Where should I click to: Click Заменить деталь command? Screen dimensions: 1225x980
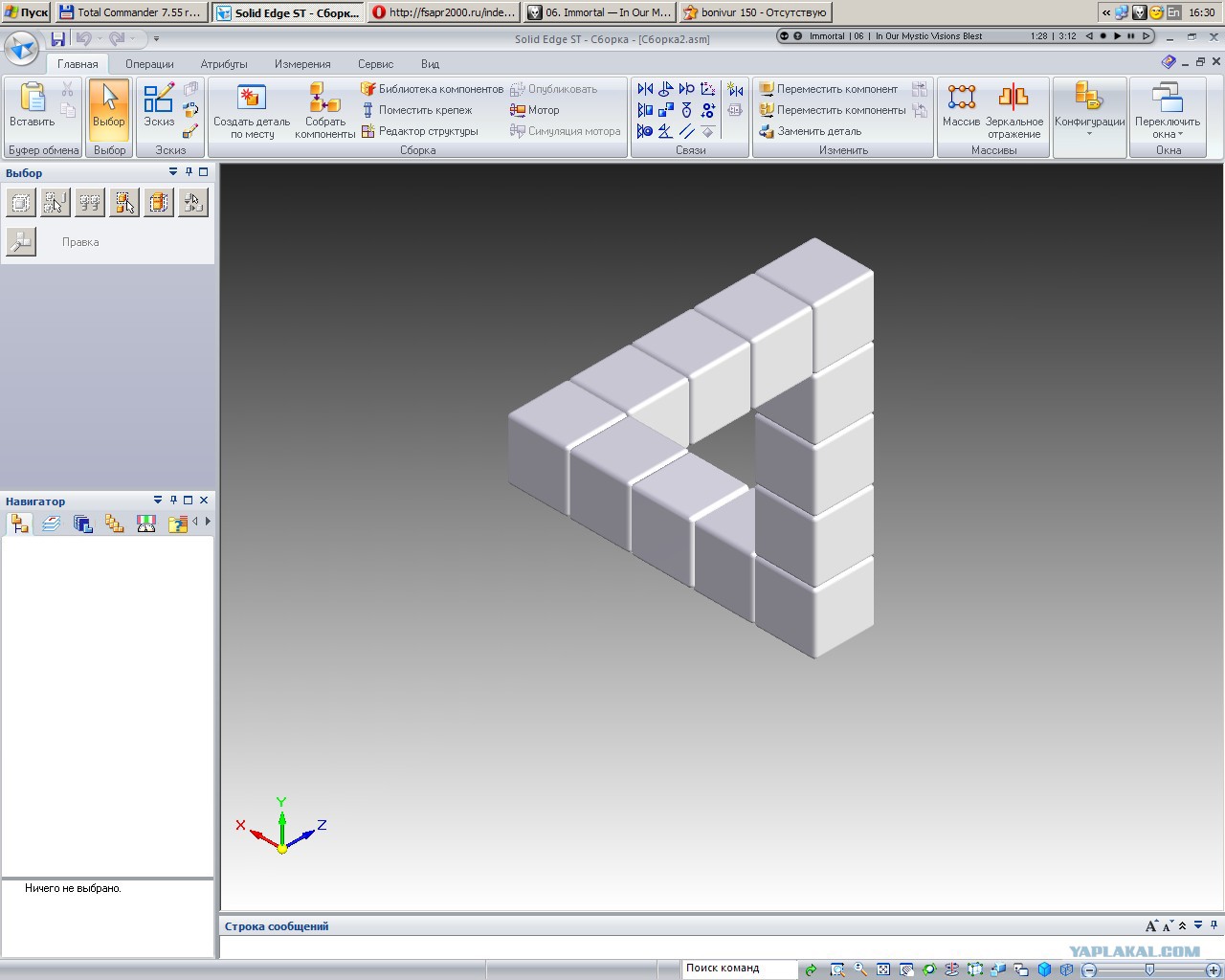click(810, 131)
